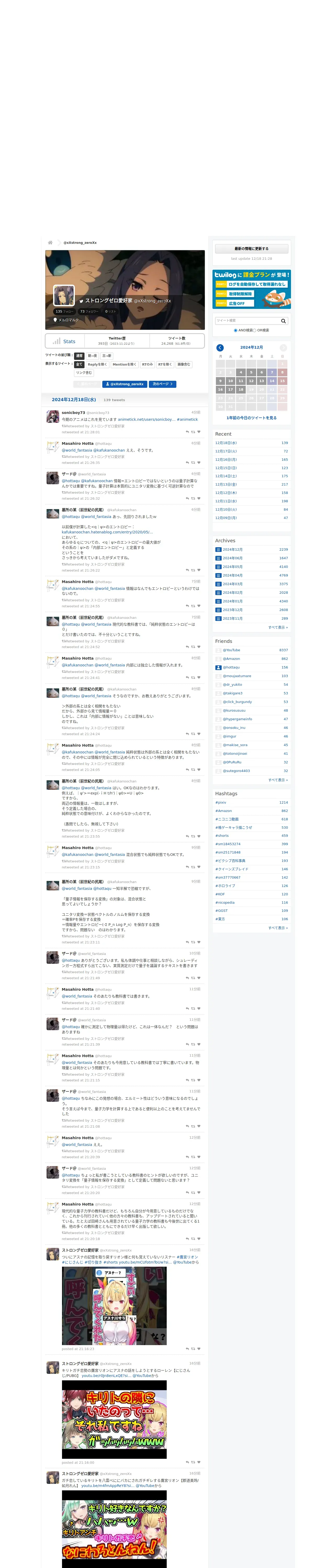
Task: Toggle Mentionを除く filter
Action: tap(124, 365)
